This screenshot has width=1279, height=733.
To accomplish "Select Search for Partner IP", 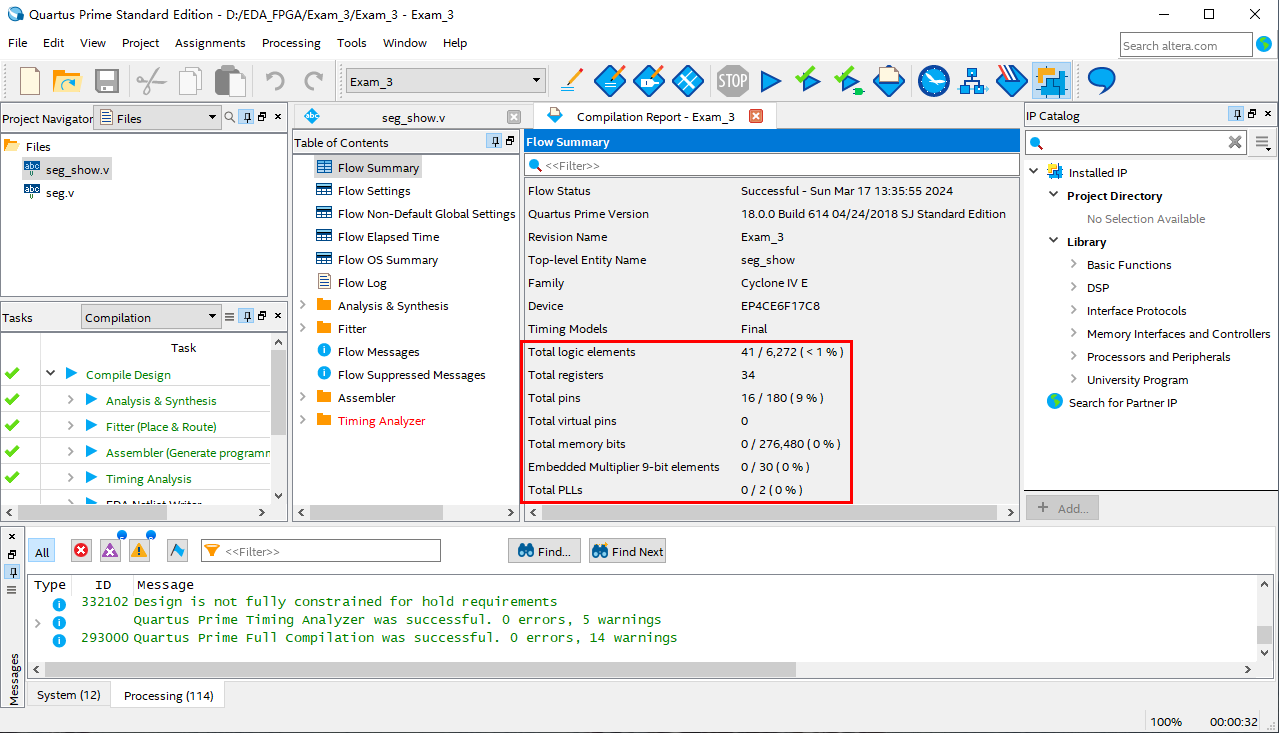I will click(1122, 402).
